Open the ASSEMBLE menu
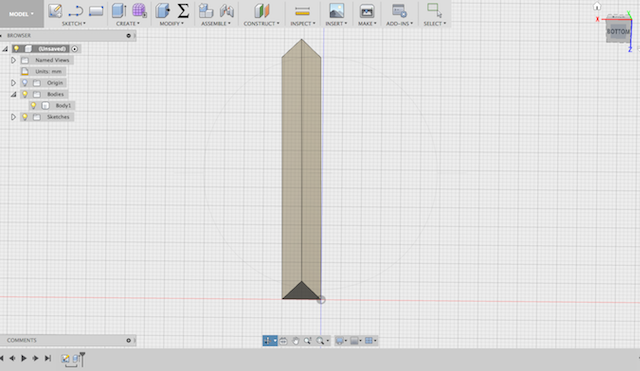Image resolution: width=640 pixels, height=371 pixels. 216,24
